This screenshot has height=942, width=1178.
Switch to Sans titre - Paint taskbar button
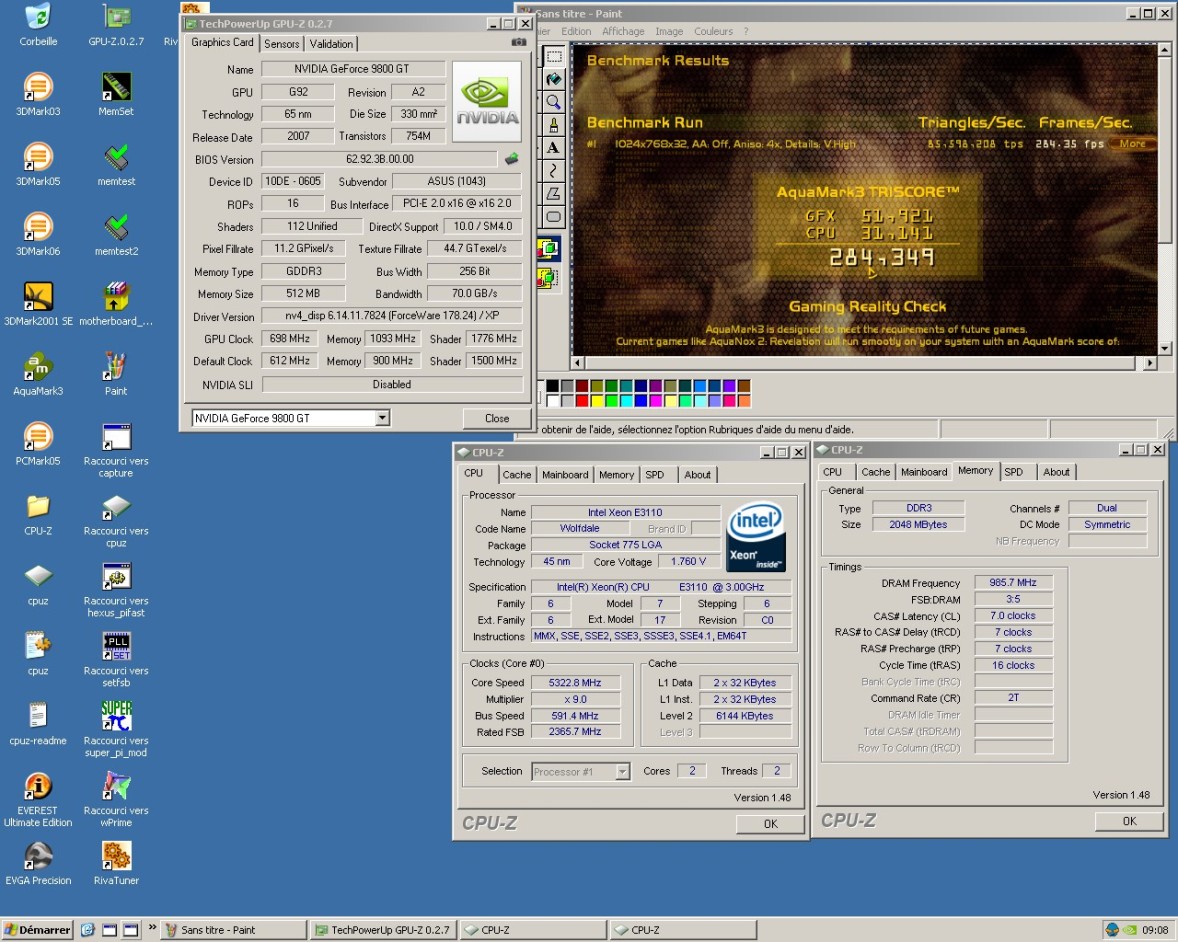(234, 930)
